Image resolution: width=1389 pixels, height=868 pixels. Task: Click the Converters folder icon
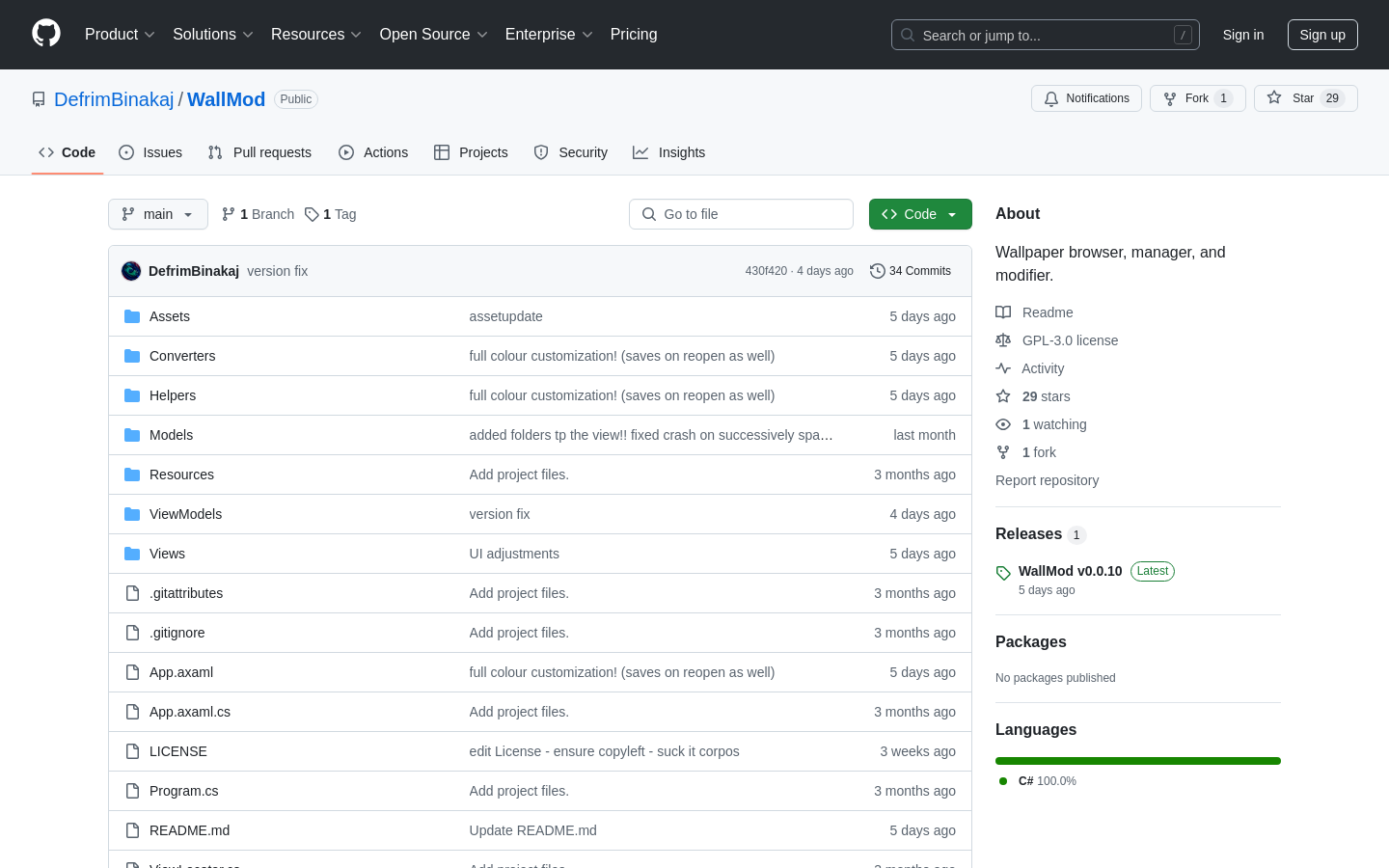pyautogui.click(x=132, y=356)
